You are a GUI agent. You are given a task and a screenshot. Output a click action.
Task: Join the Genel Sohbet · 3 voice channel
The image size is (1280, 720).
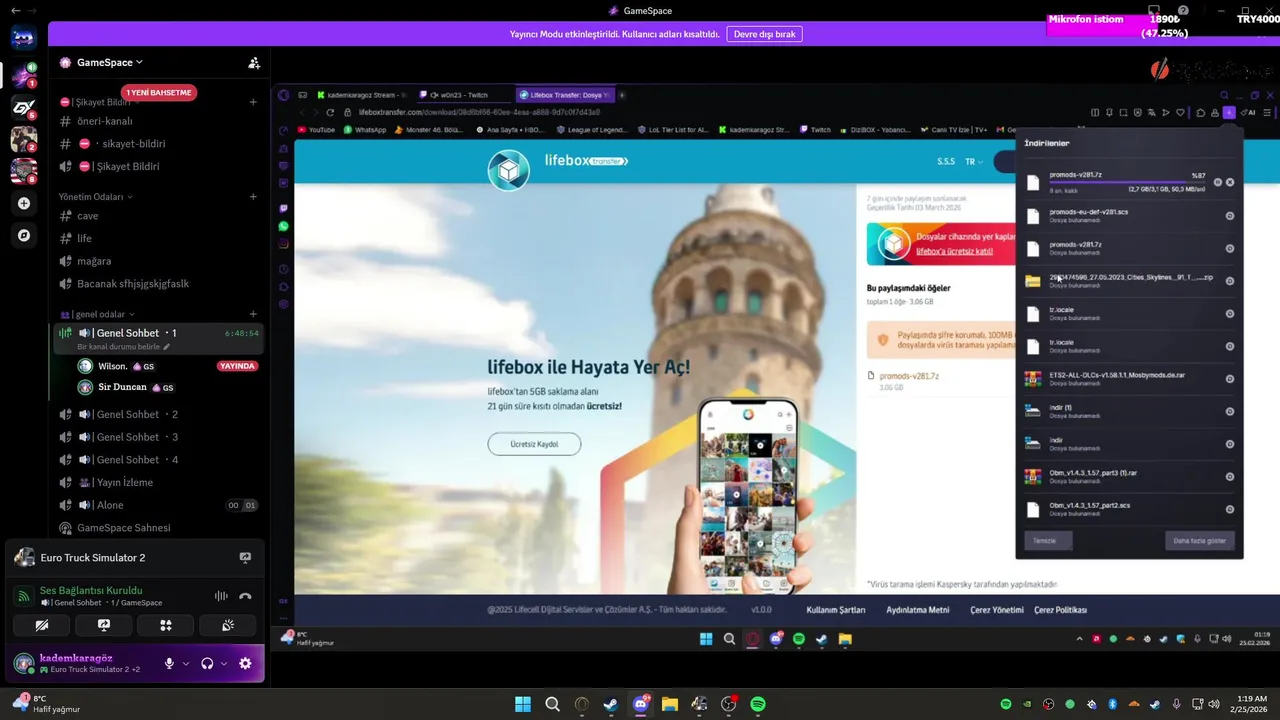pyautogui.click(x=158, y=437)
